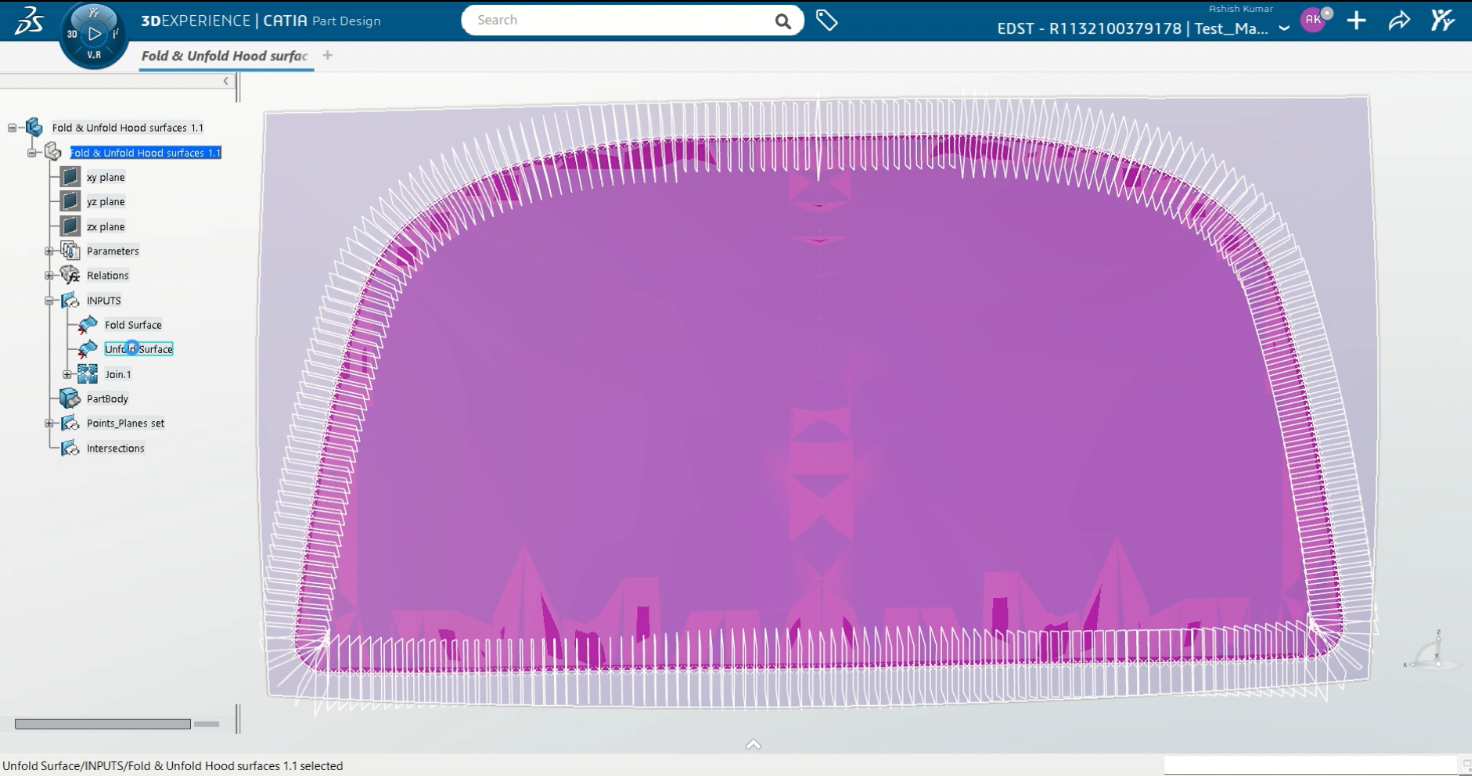The height and width of the screenshot is (776, 1472).
Task: Expand the Parameters node
Action: pos(50,251)
